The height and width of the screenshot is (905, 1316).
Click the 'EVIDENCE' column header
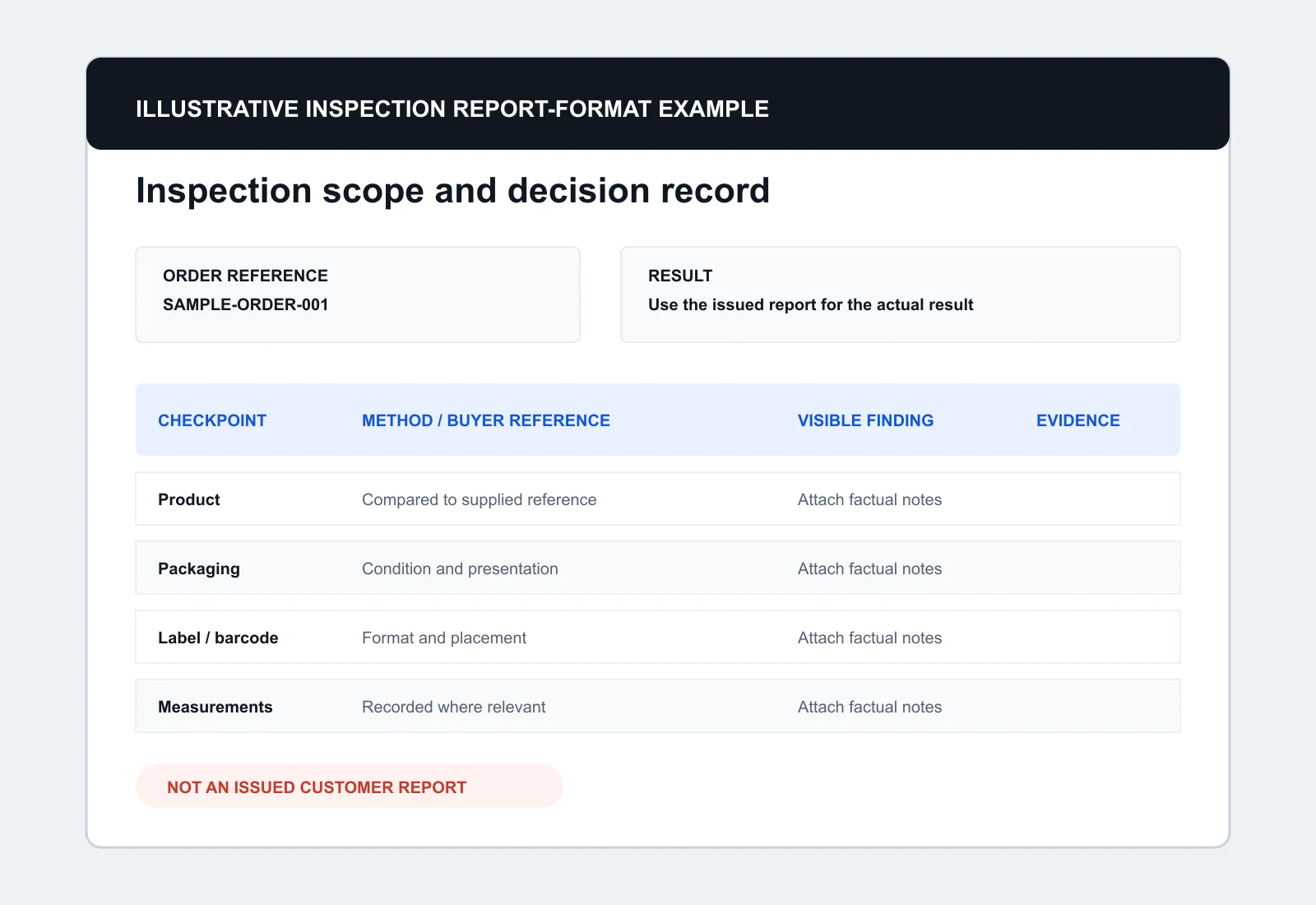click(1078, 420)
